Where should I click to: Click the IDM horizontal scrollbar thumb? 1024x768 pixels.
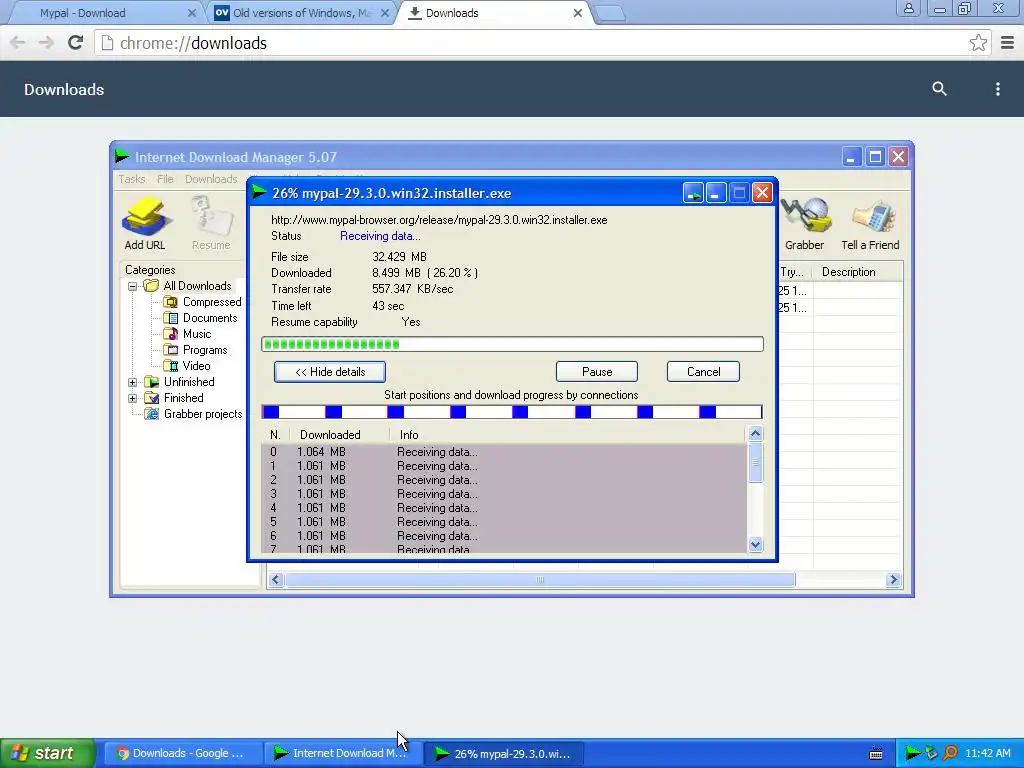[x=540, y=580]
